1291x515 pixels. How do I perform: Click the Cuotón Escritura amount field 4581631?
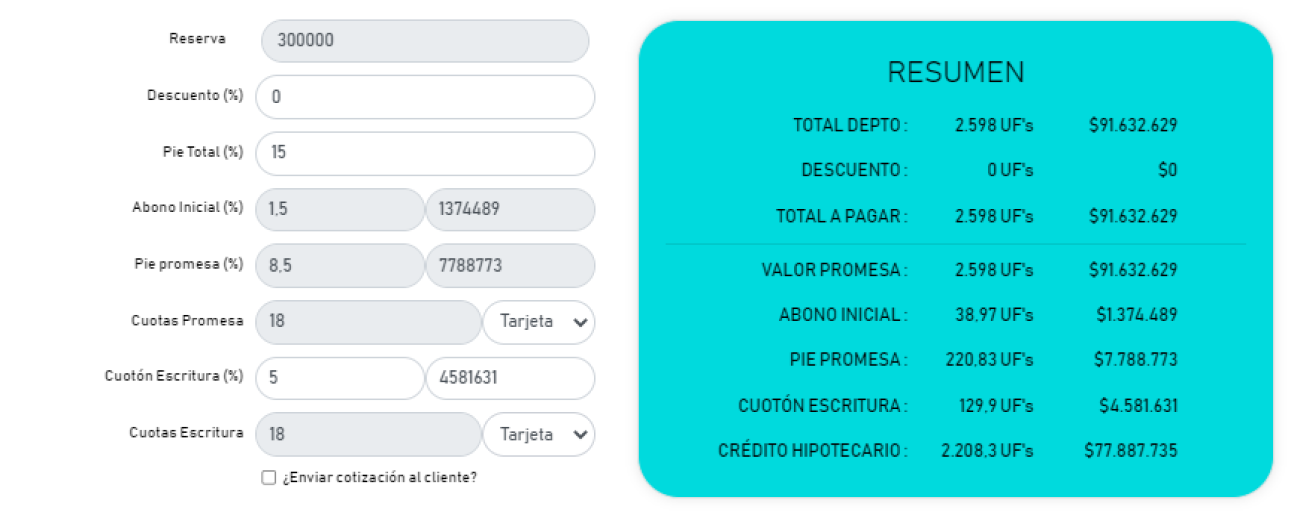[x=510, y=379]
